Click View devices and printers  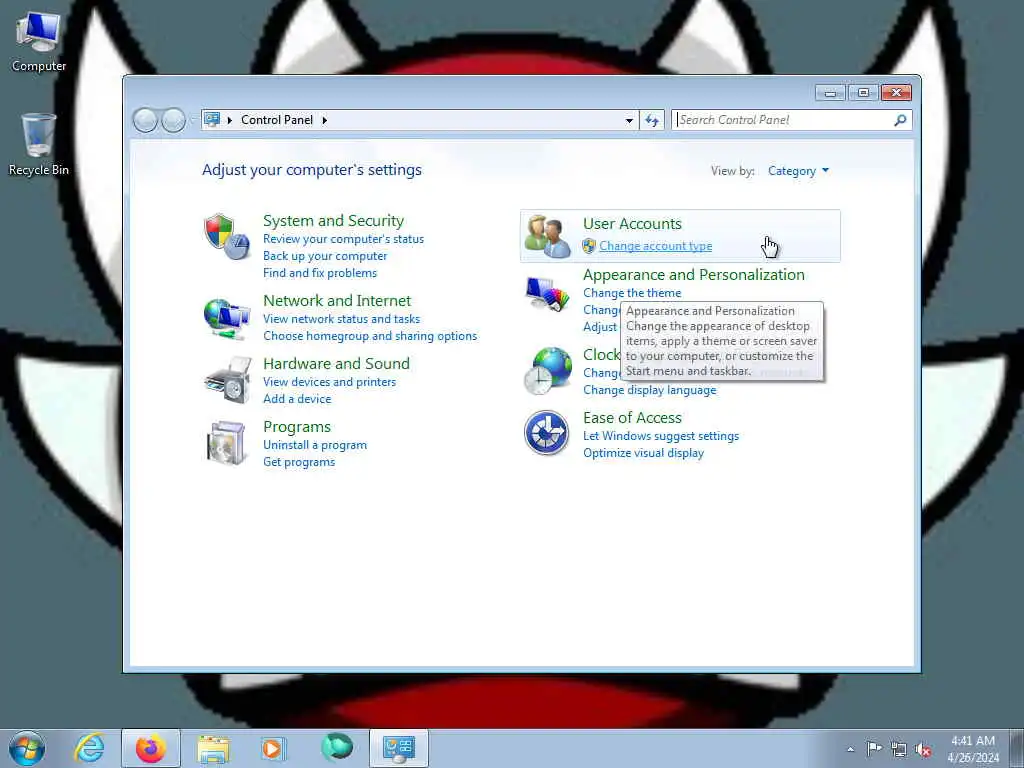coord(329,382)
